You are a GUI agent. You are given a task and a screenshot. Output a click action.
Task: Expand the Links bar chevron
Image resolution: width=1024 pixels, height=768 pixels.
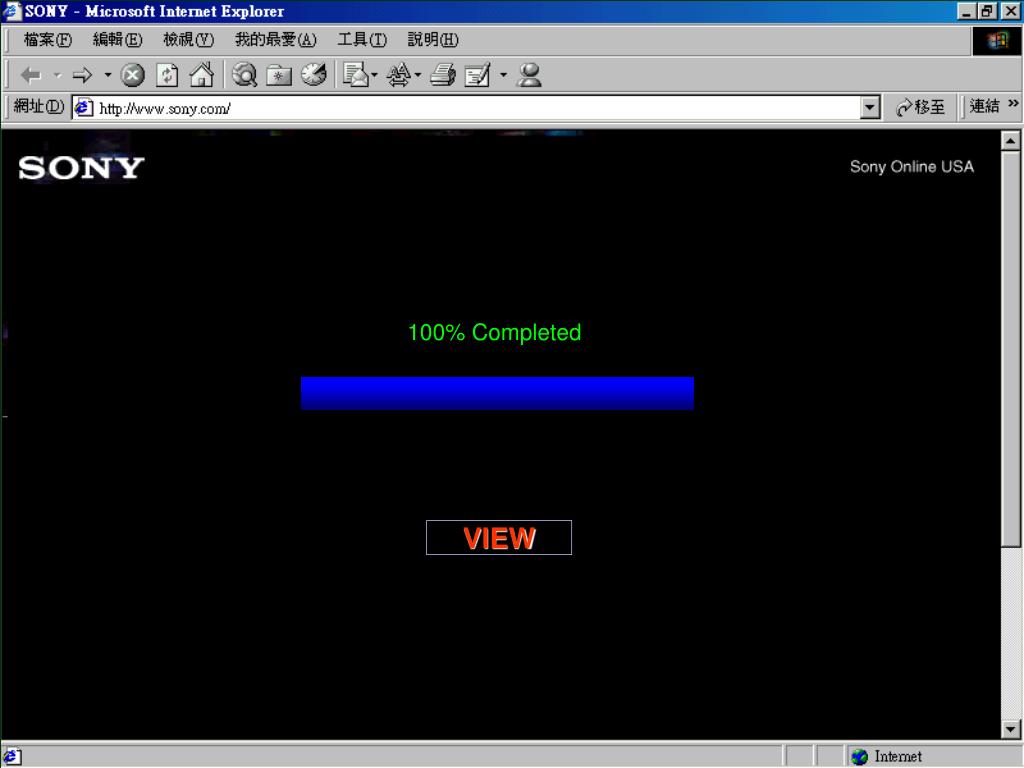click(x=1013, y=104)
